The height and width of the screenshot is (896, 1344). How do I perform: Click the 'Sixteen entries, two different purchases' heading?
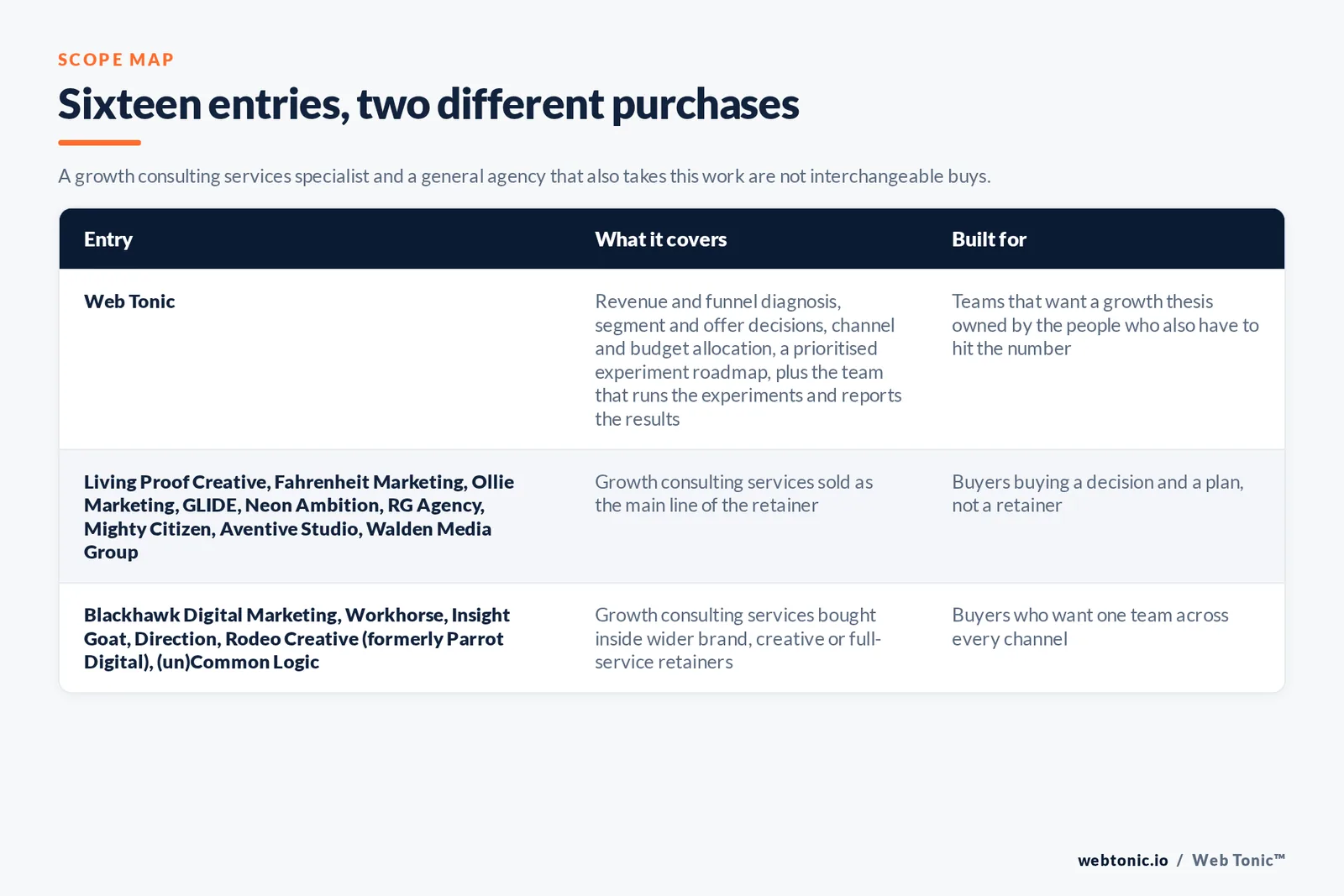(x=428, y=104)
